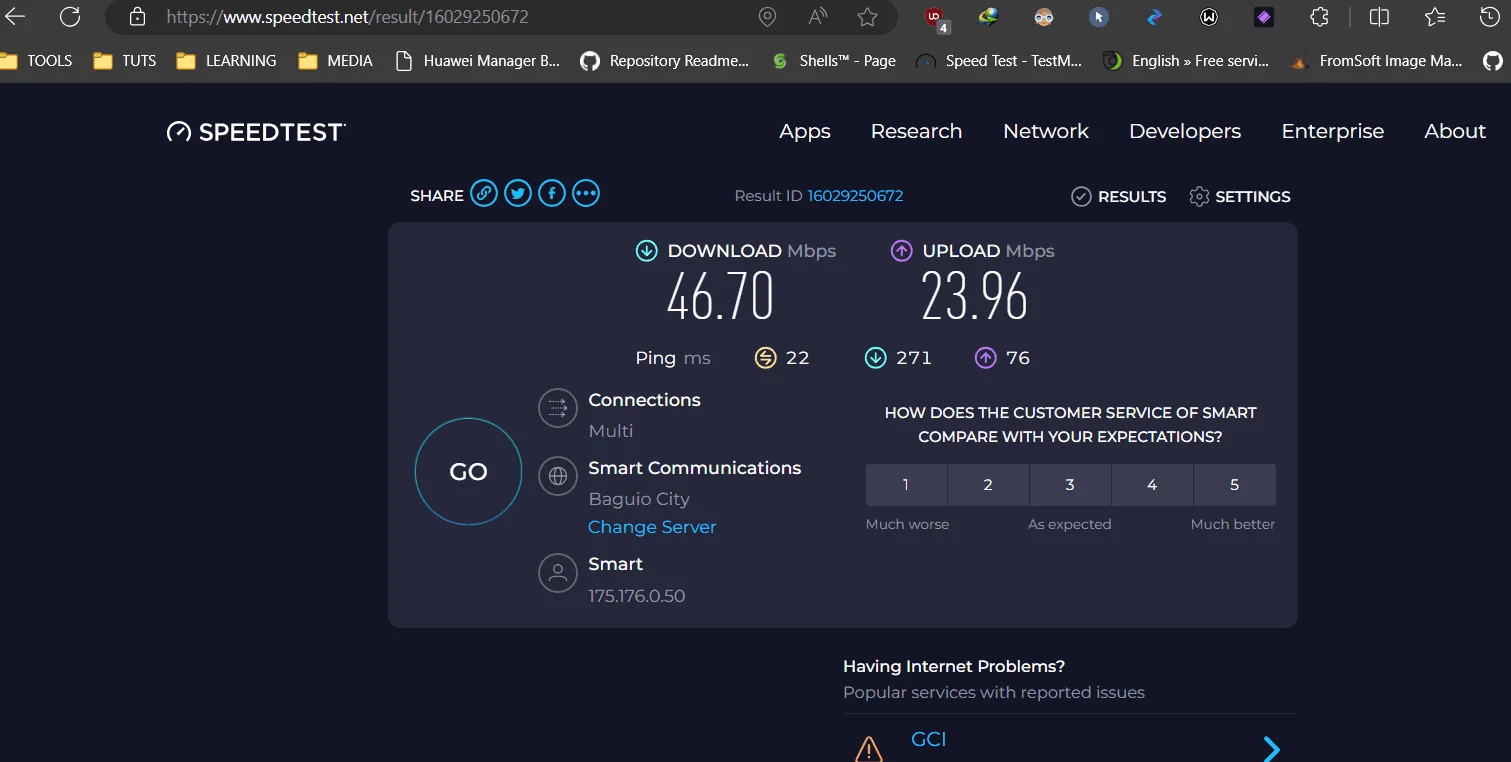Viewport: 1511px width, 762px height.
Task: Open the TUTS bookmarks folder
Action: [125, 61]
